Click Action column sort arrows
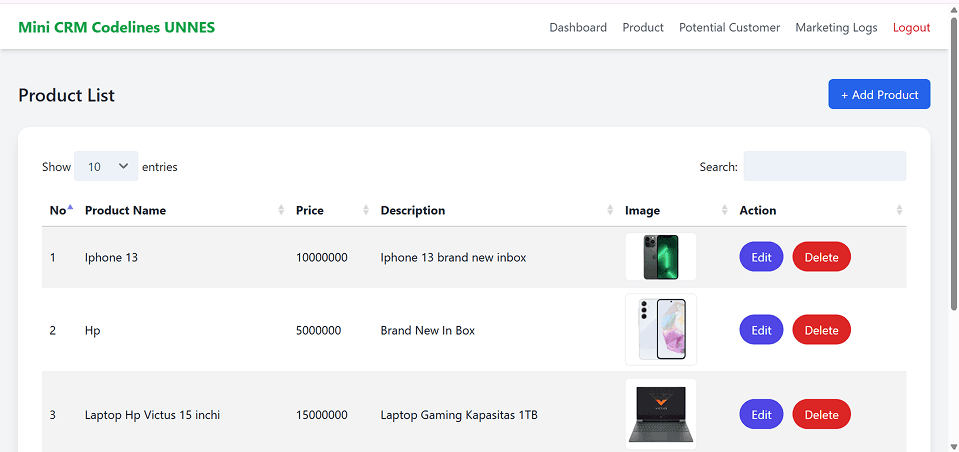 899,210
